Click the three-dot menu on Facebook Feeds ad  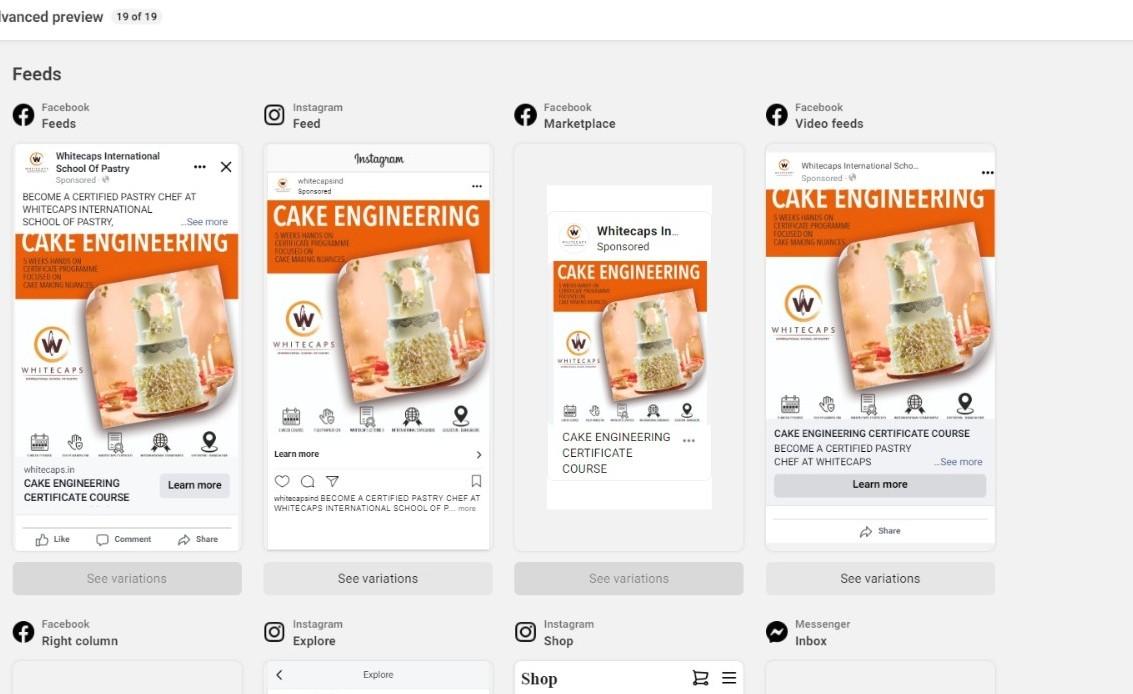pyautogui.click(x=200, y=167)
